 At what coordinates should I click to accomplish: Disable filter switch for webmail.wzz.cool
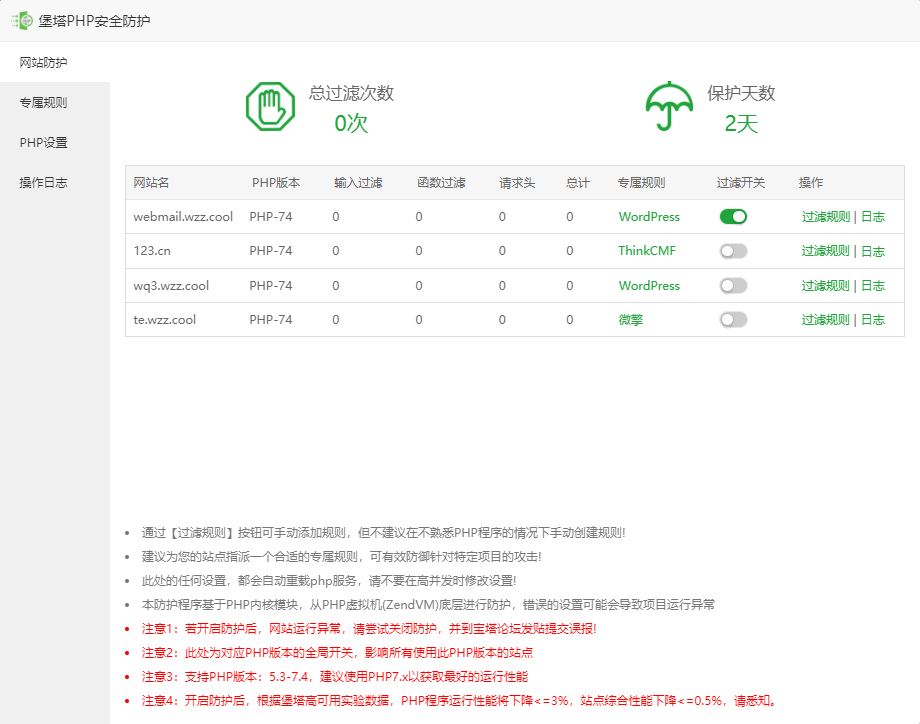coord(733,216)
